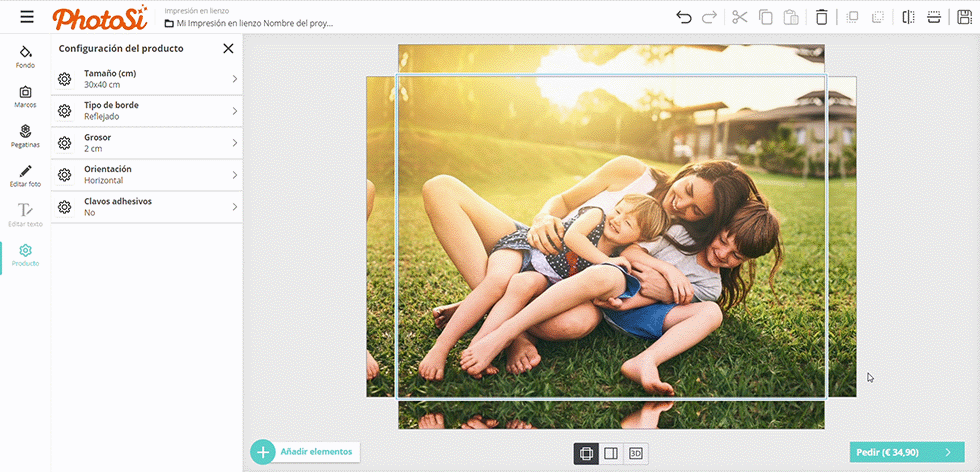Bring the element to front
Viewport: 980px width, 472px height.
pyautogui.click(x=852, y=17)
